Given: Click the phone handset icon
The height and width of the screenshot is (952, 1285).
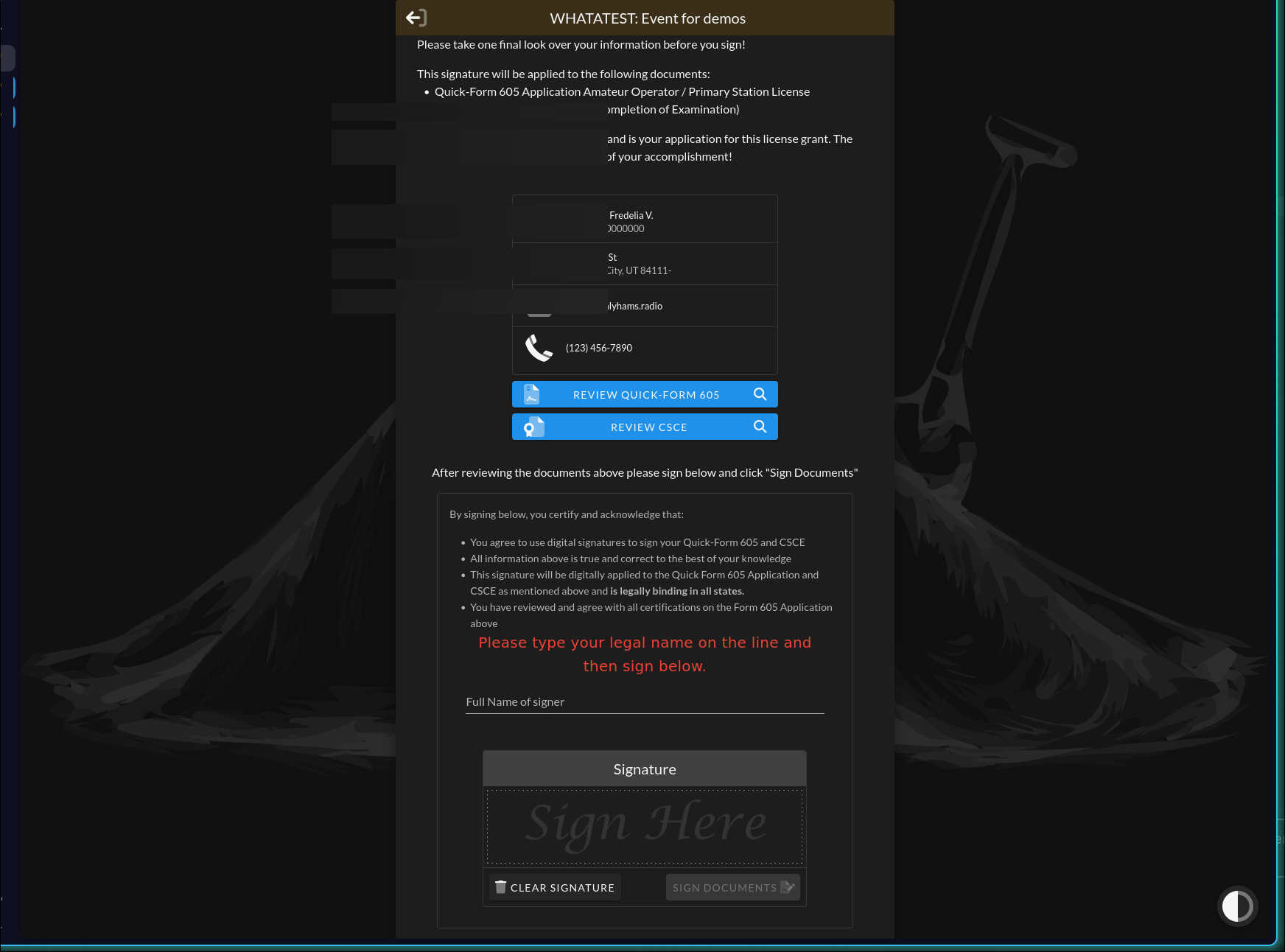Looking at the screenshot, I should tap(539, 348).
